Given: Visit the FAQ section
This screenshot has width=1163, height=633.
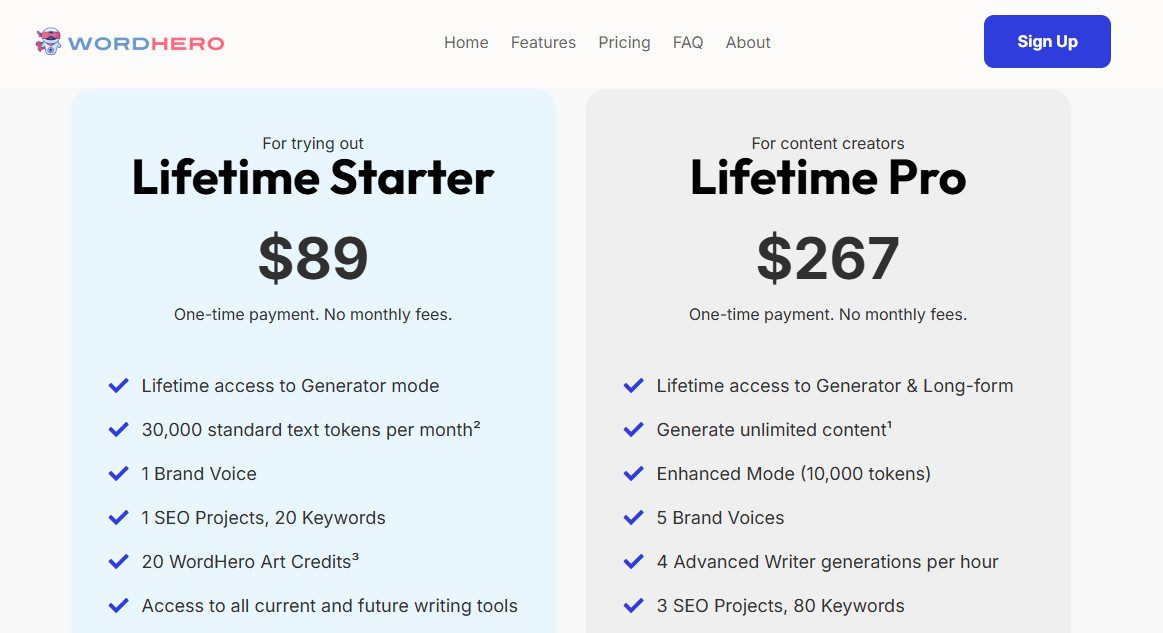Looking at the screenshot, I should coord(688,42).
